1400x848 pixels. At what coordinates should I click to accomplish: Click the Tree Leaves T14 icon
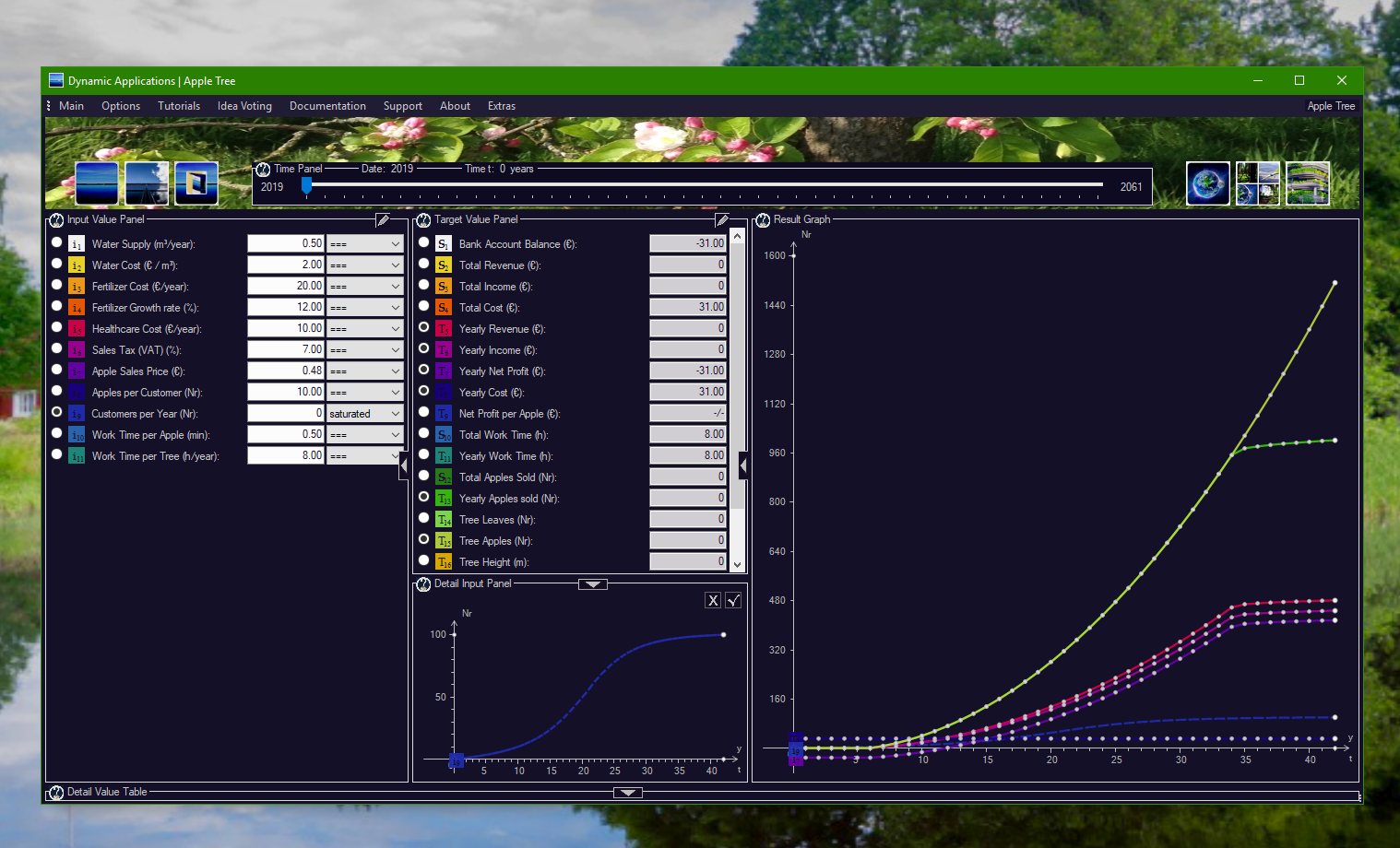pyautogui.click(x=443, y=519)
